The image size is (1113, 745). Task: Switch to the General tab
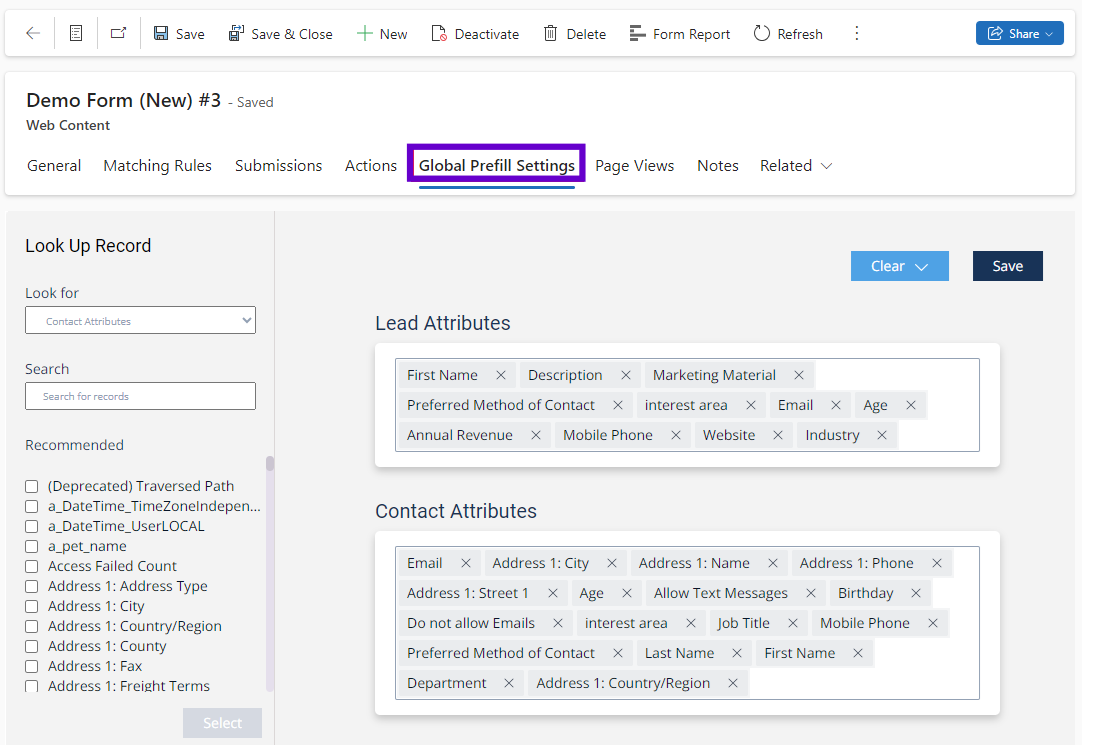[x=54, y=165]
